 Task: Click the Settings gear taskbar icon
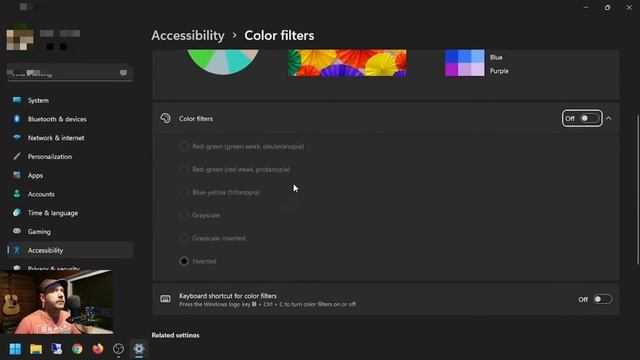click(139, 349)
